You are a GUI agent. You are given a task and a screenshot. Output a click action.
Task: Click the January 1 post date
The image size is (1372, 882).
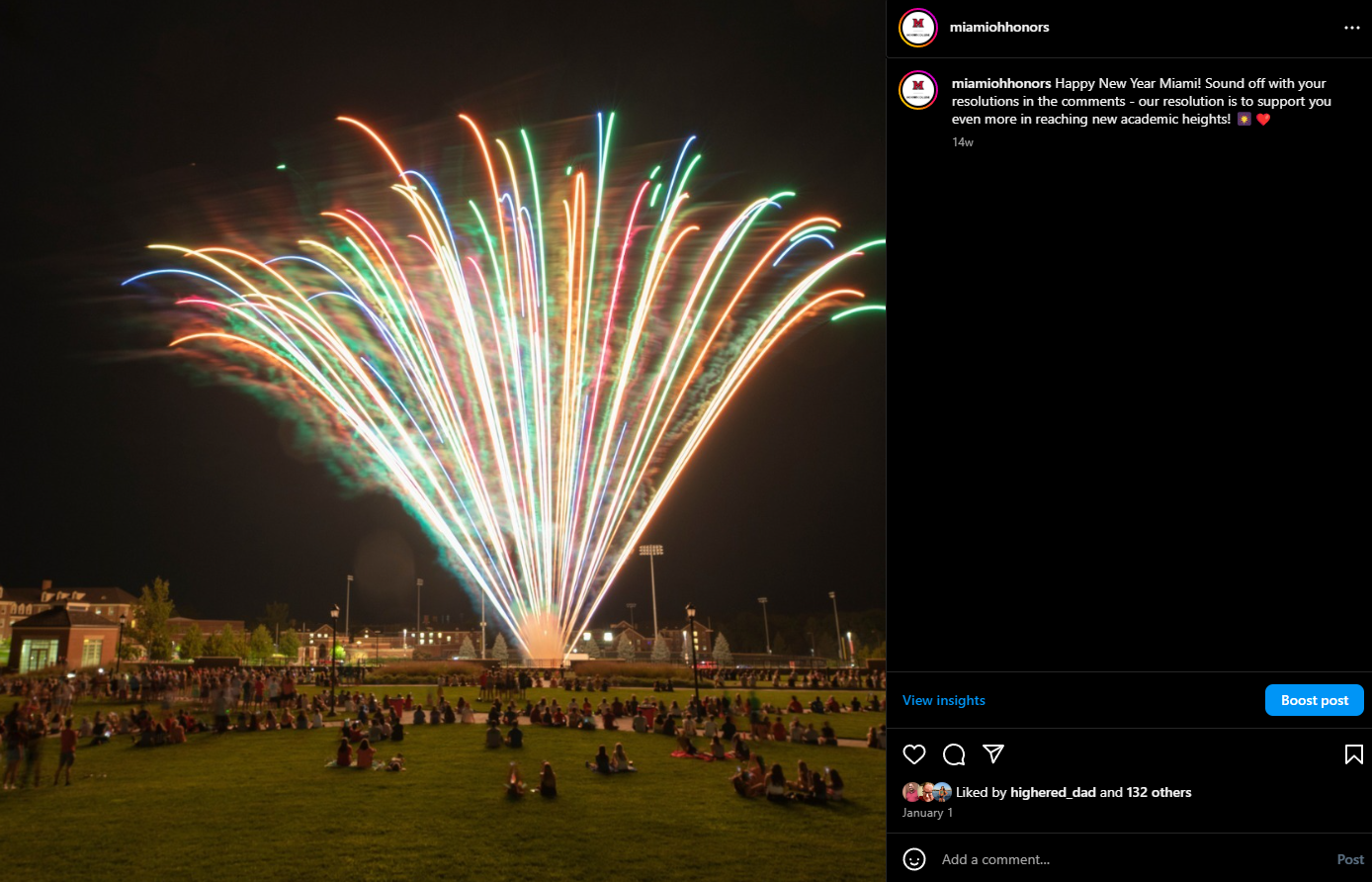point(927,813)
